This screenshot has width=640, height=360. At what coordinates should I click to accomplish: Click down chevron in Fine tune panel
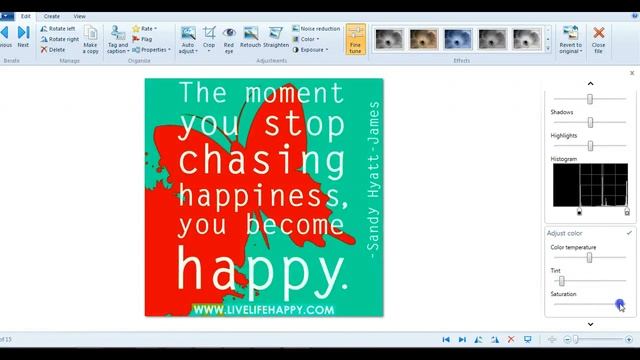pos(590,324)
